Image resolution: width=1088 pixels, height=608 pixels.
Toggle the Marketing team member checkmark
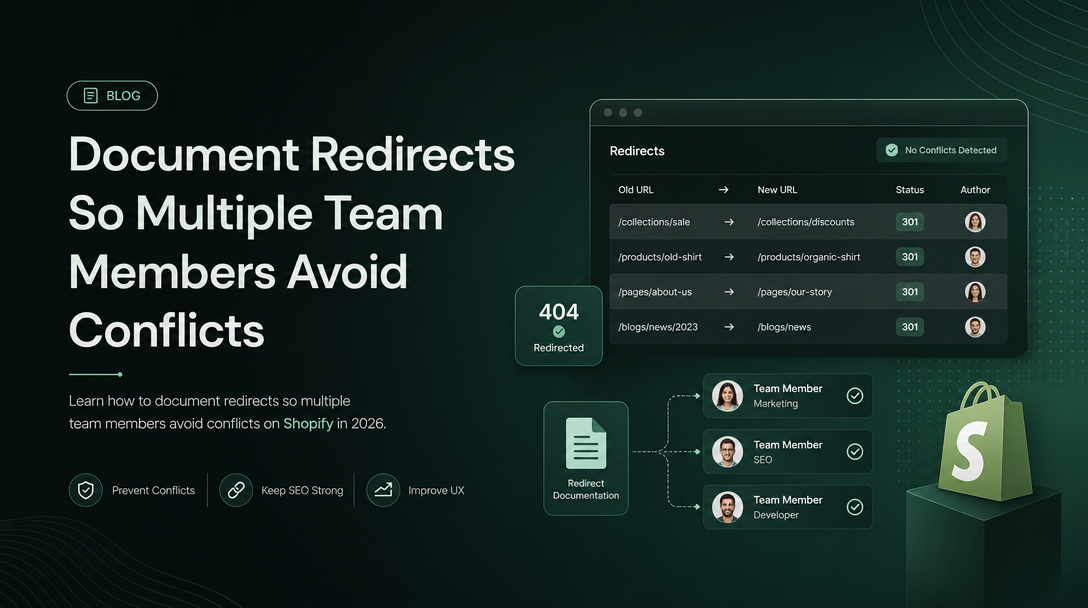[x=855, y=396]
